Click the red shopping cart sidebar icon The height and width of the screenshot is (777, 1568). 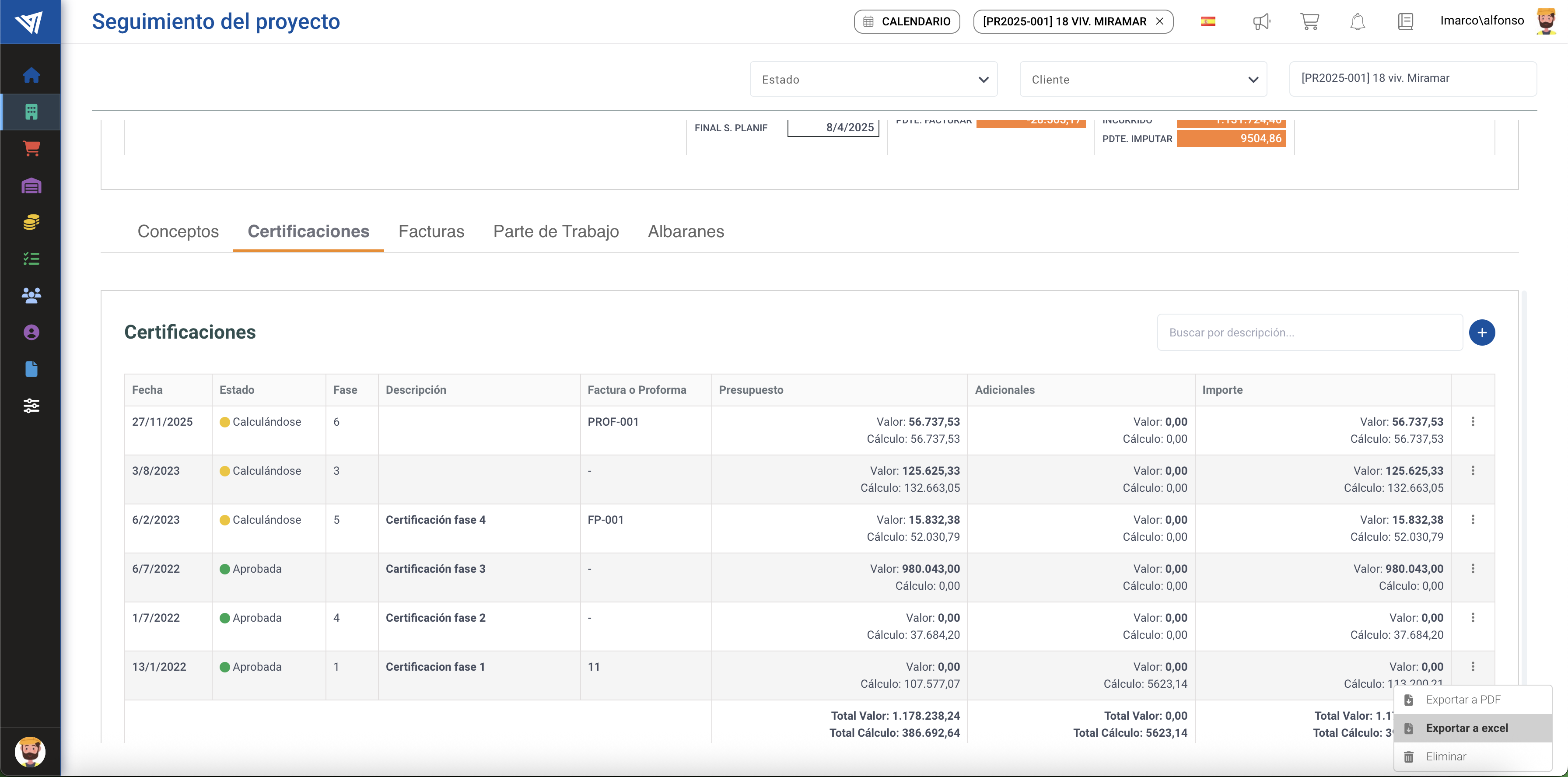[x=31, y=148]
